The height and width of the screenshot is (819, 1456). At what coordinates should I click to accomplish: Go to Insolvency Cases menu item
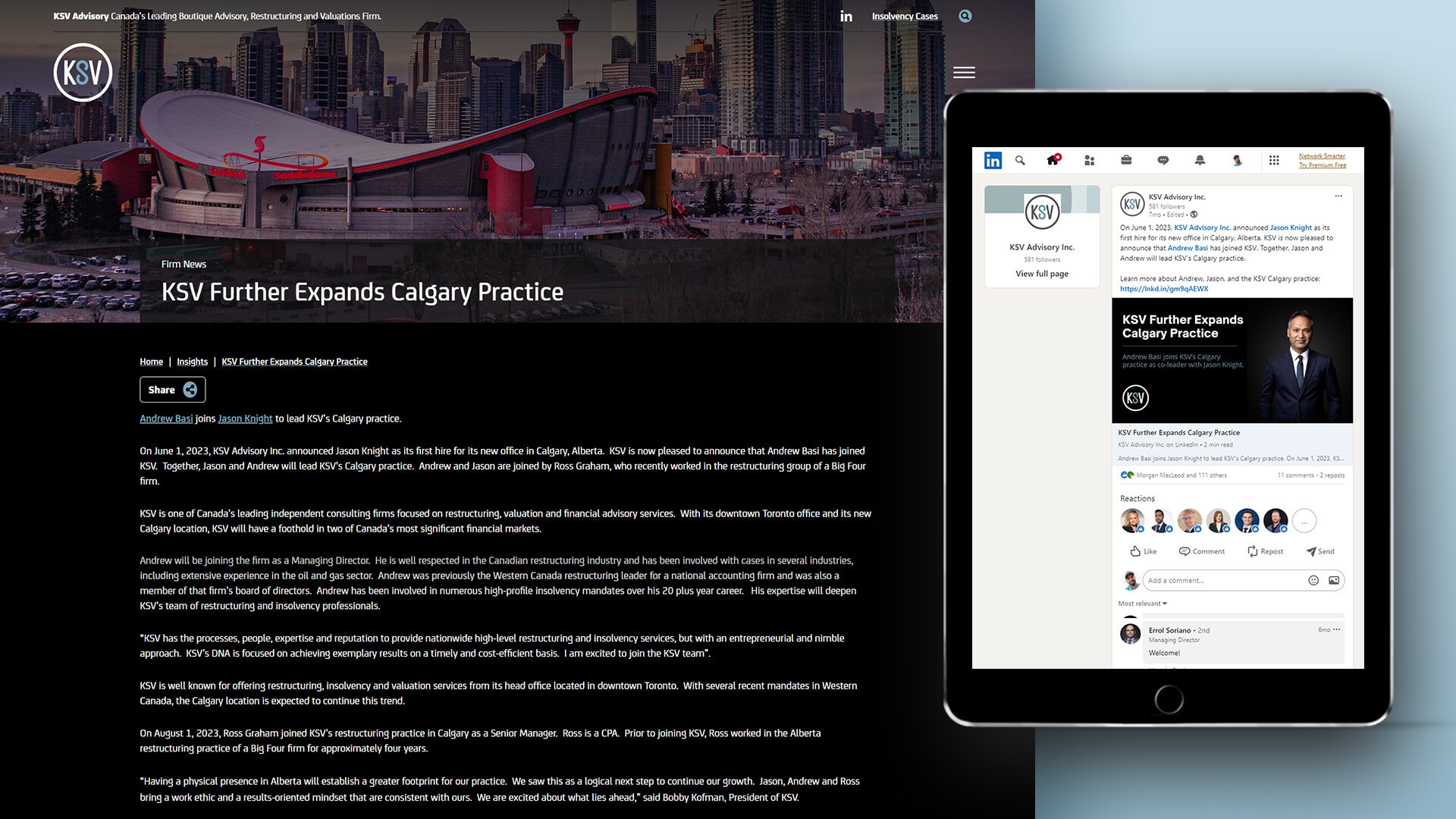(905, 16)
